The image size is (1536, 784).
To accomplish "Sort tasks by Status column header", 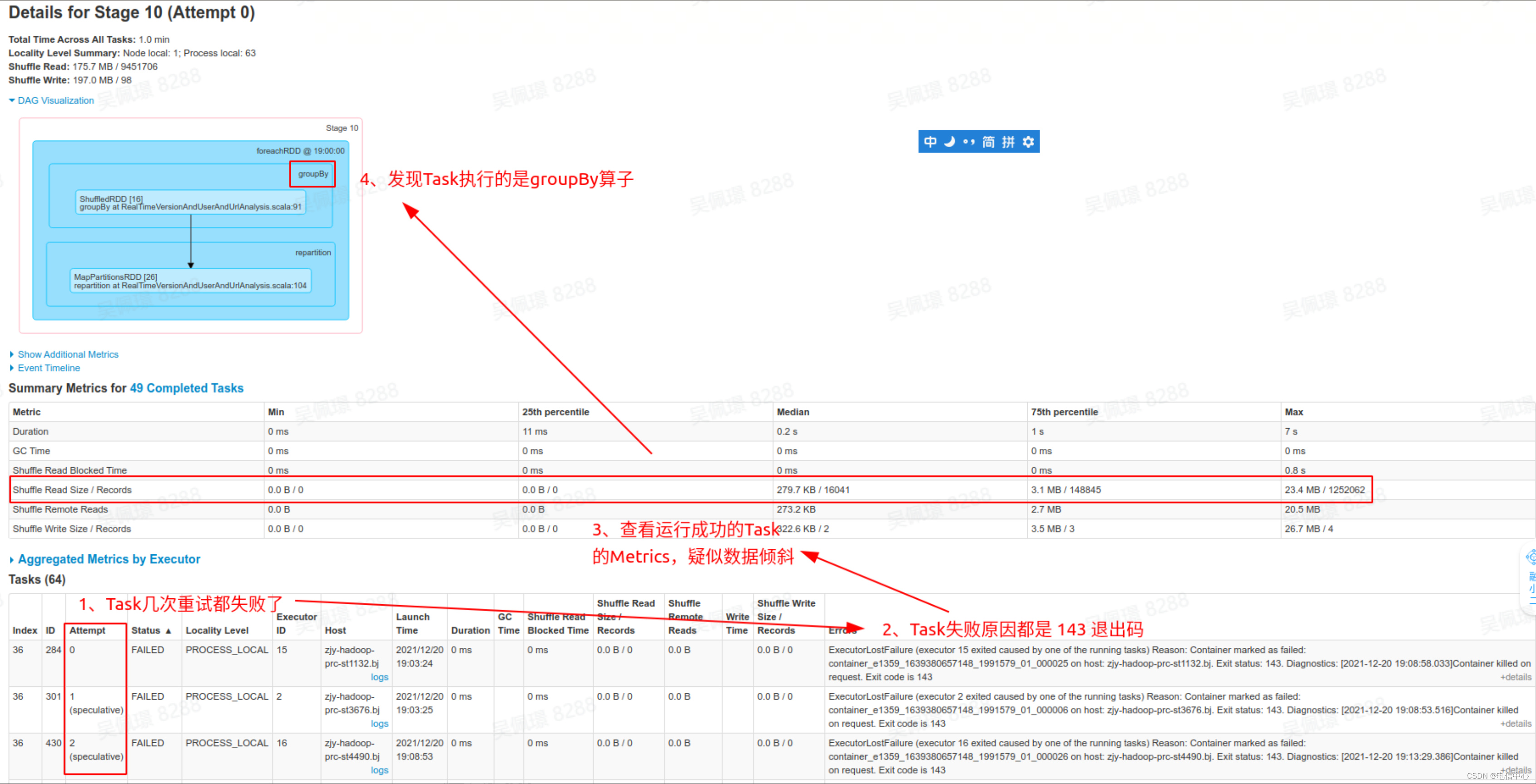I will [151, 630].
